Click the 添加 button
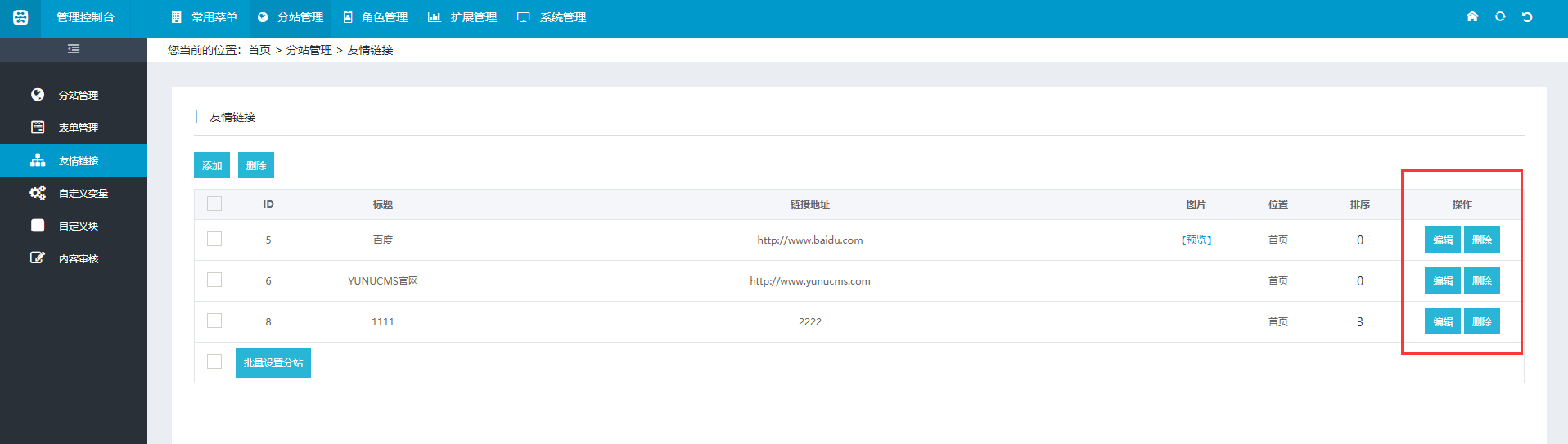 click(212, 165)
